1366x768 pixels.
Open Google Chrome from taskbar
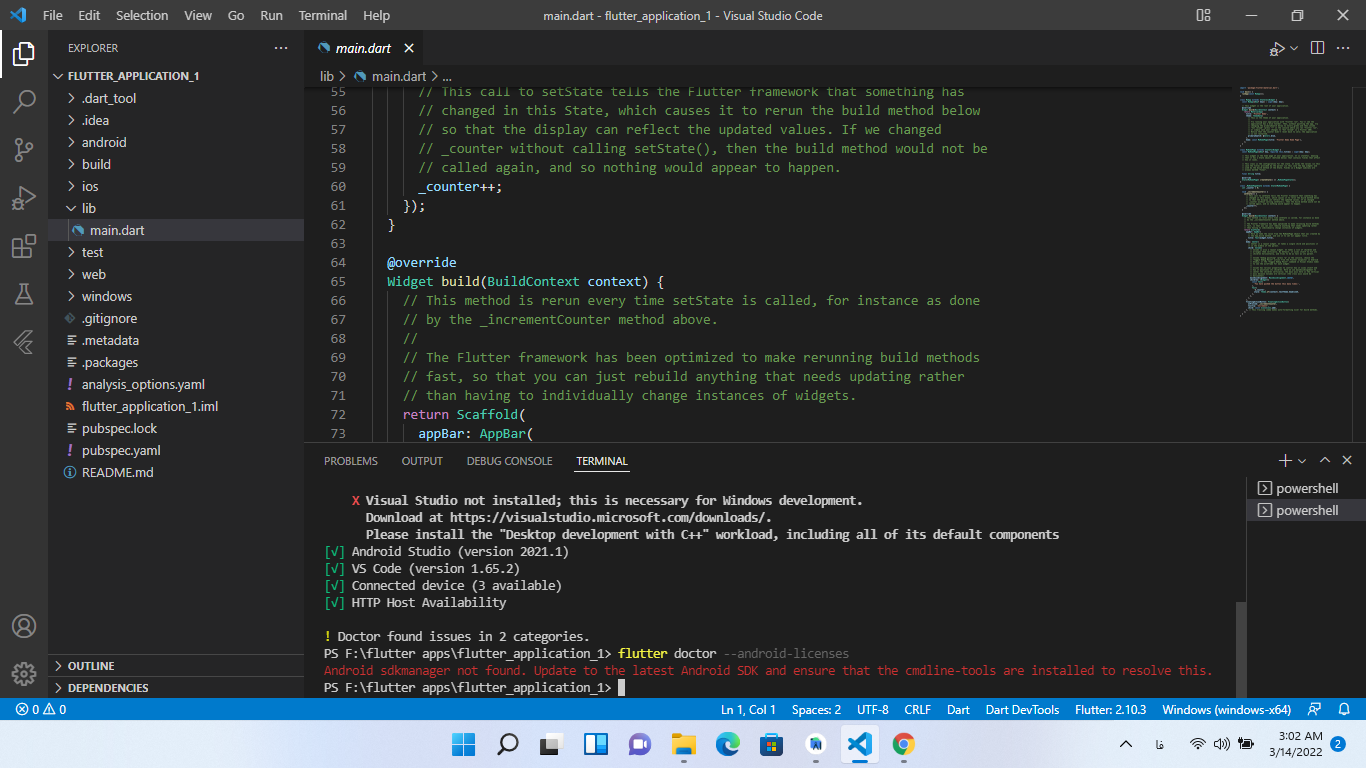[x=903, y=744]
